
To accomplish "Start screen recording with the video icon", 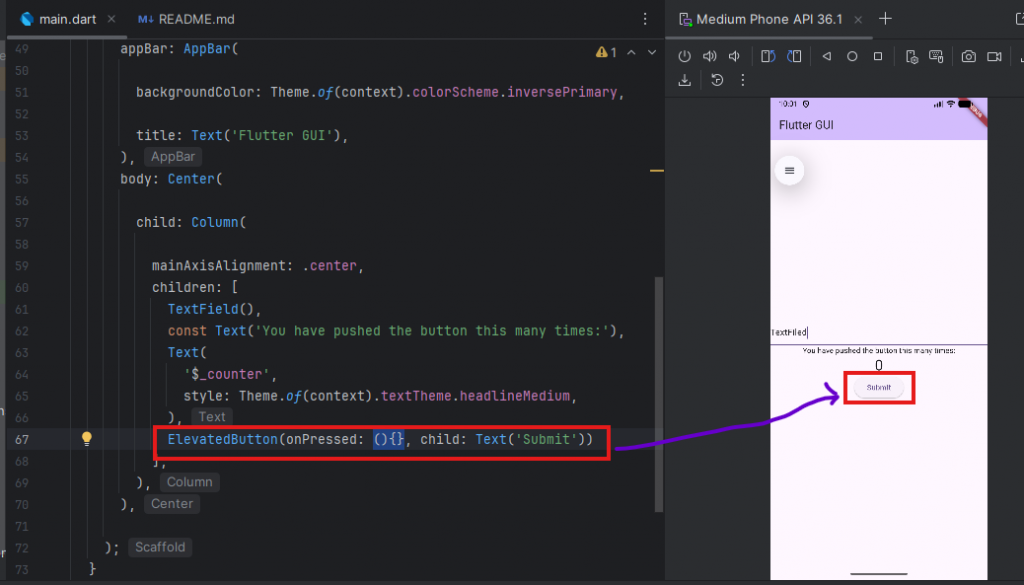I will coord(994,56).
